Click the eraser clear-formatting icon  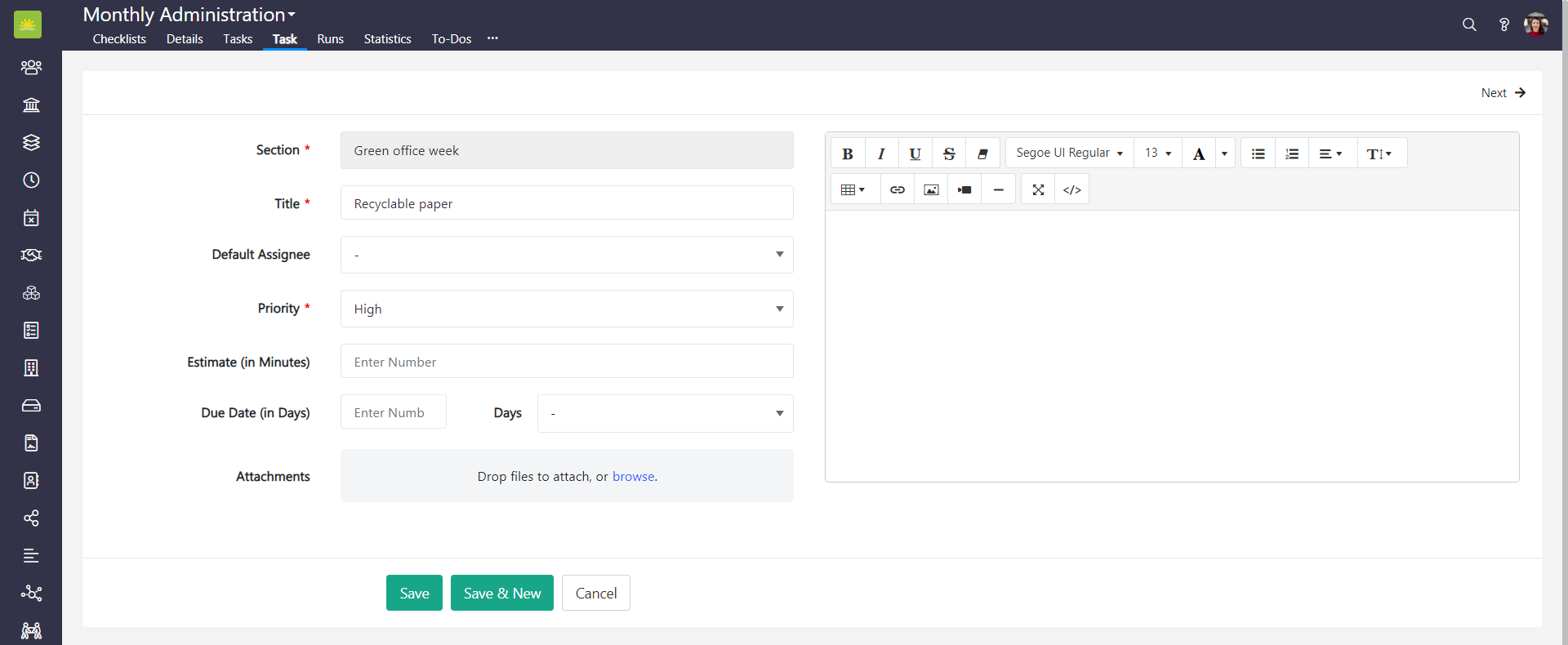982,153
